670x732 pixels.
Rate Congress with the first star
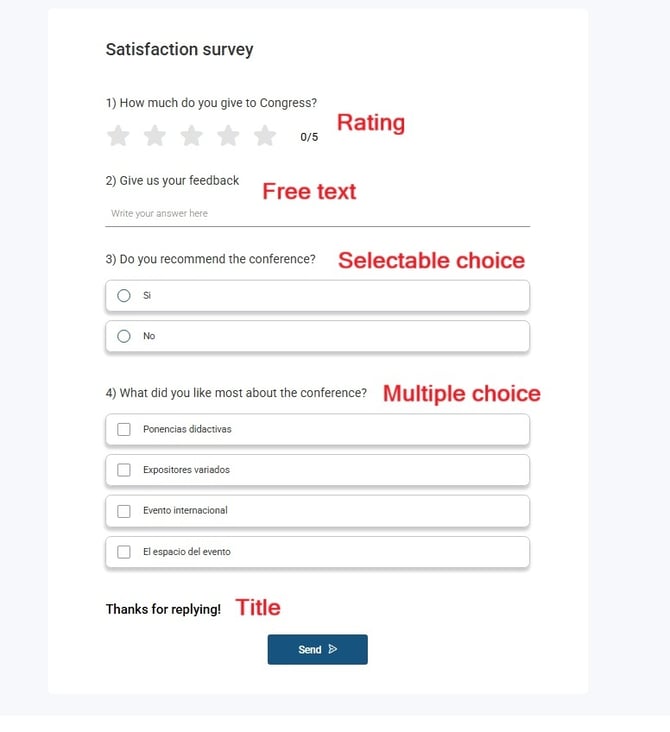(x=118, y=136)
